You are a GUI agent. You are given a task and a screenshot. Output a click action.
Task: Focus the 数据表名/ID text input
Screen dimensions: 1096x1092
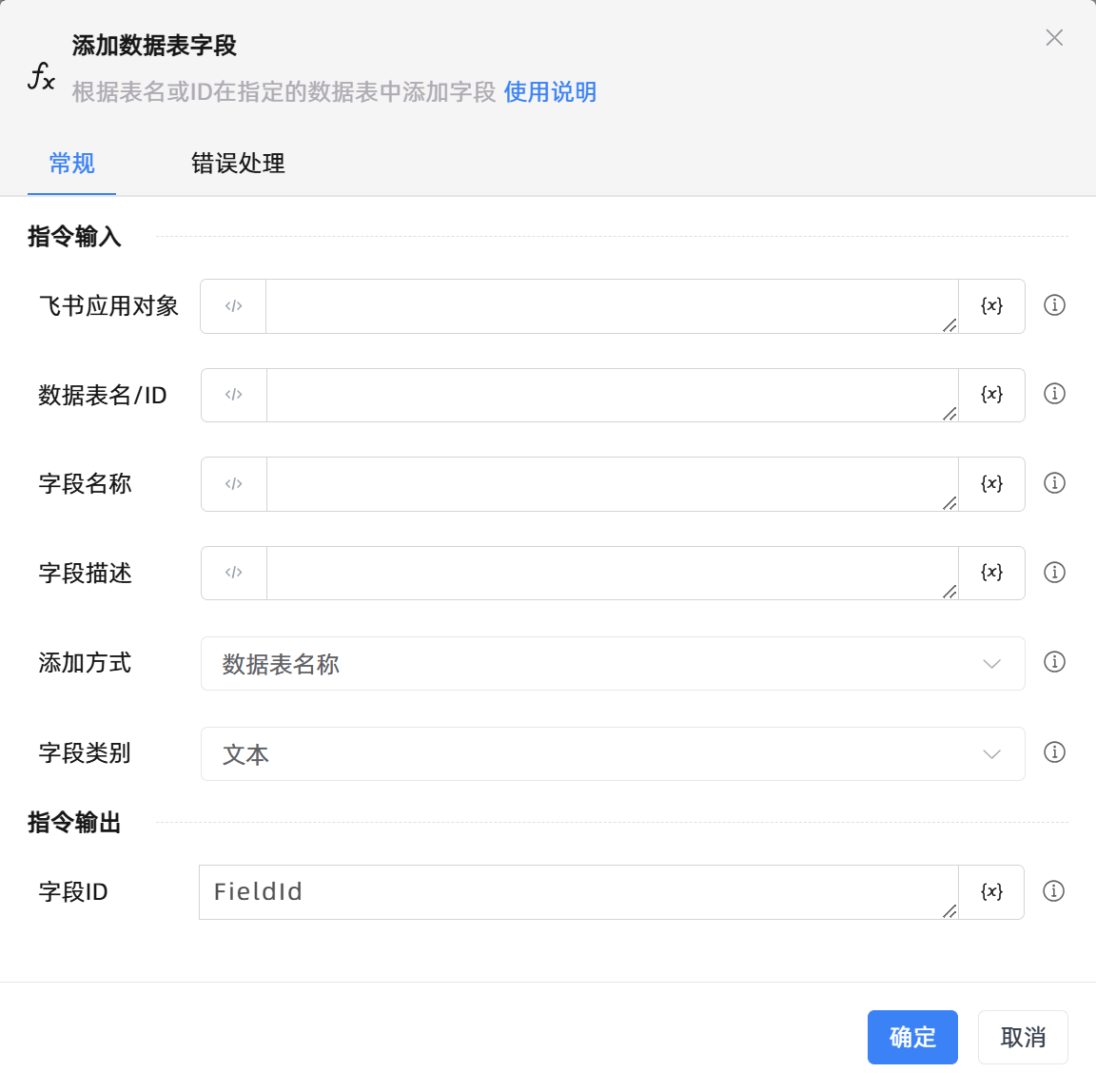click(612, 395)
